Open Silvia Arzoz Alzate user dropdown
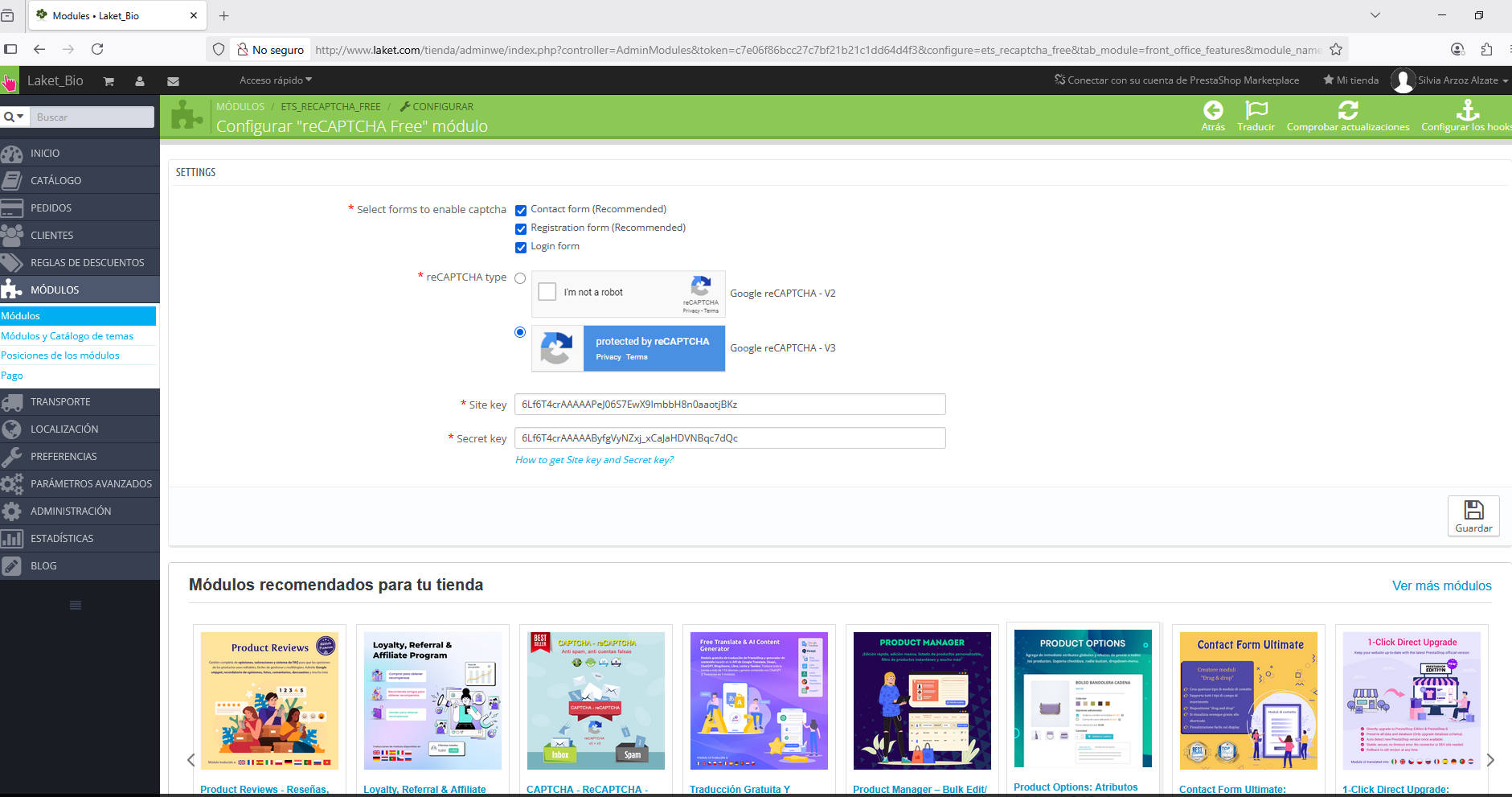Viewport: 1512px width, 797px height. coord(1450,80)
